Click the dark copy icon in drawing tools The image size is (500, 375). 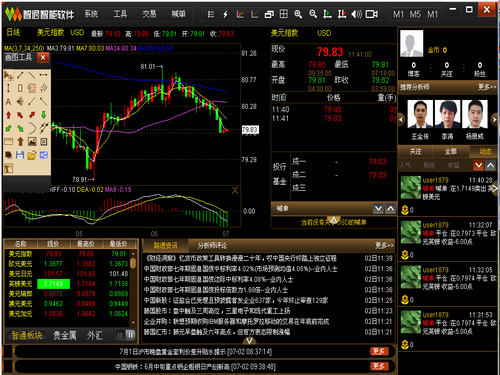(9, 155)
